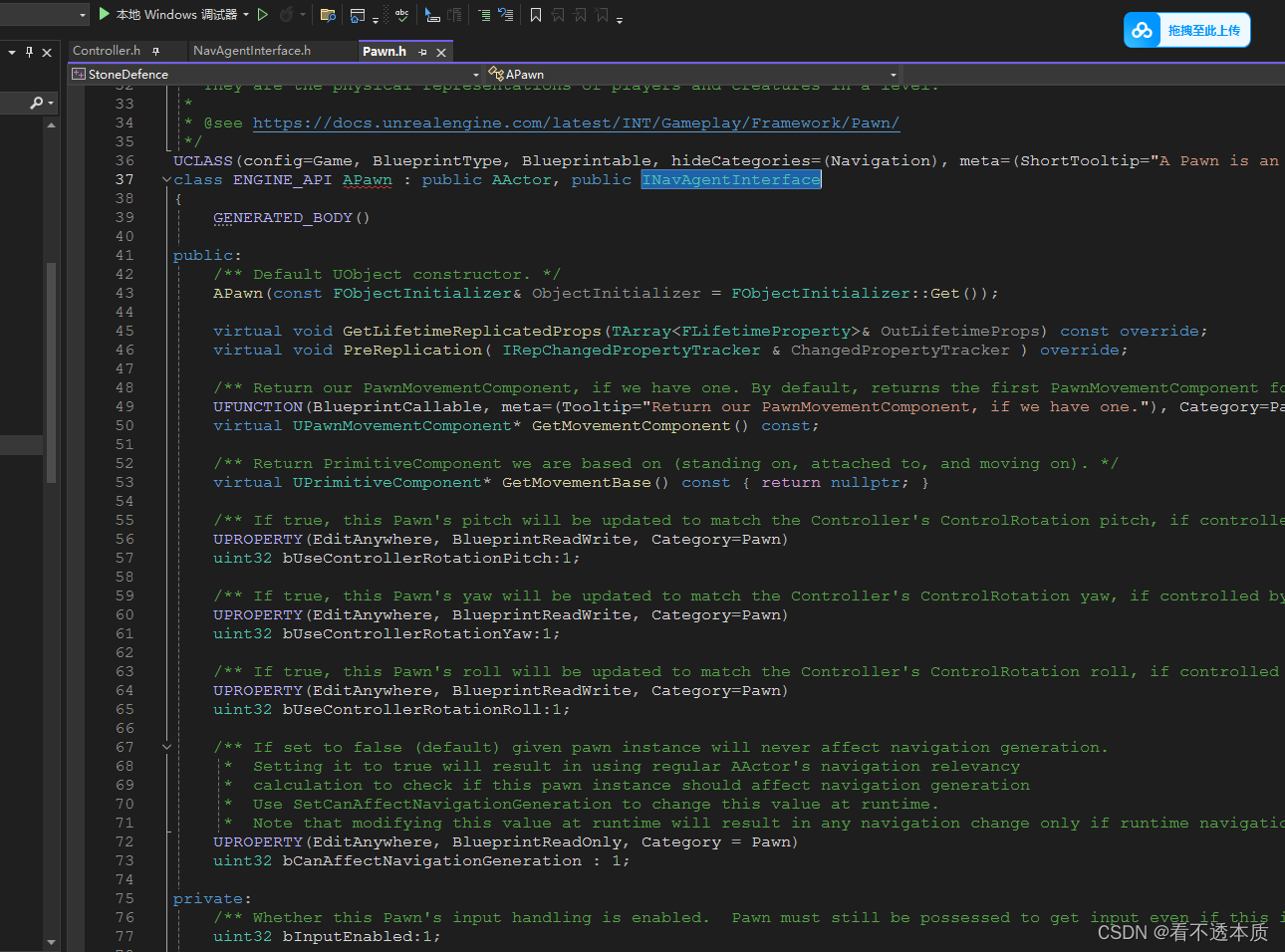The width and height of the screenshot is (1285, 952).
Task: Click UFUNCTION on line 49
Action: (257, 407)
